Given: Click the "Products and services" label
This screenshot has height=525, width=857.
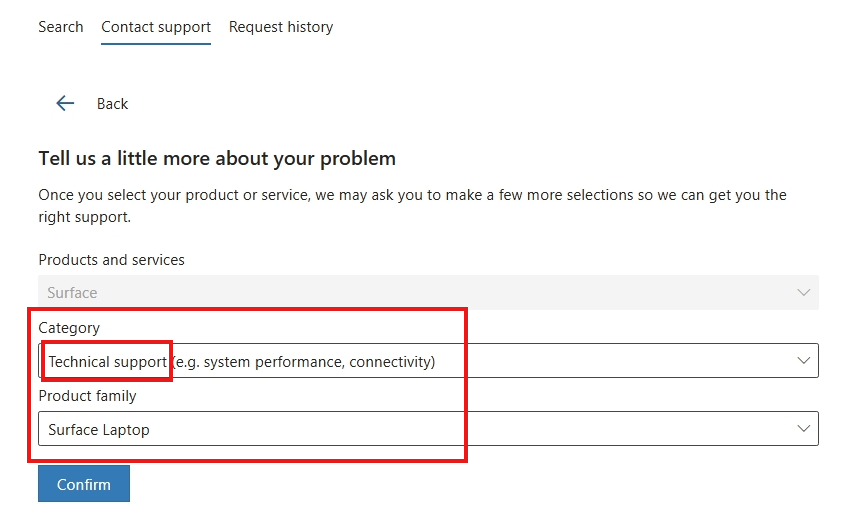Looking at the screenshot, I should [111, 260].
